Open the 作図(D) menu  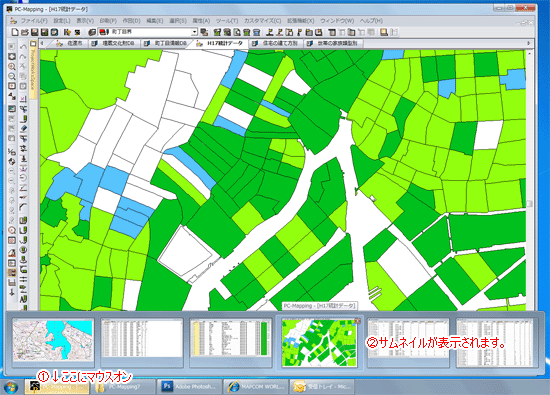click(x=131, y=21)
